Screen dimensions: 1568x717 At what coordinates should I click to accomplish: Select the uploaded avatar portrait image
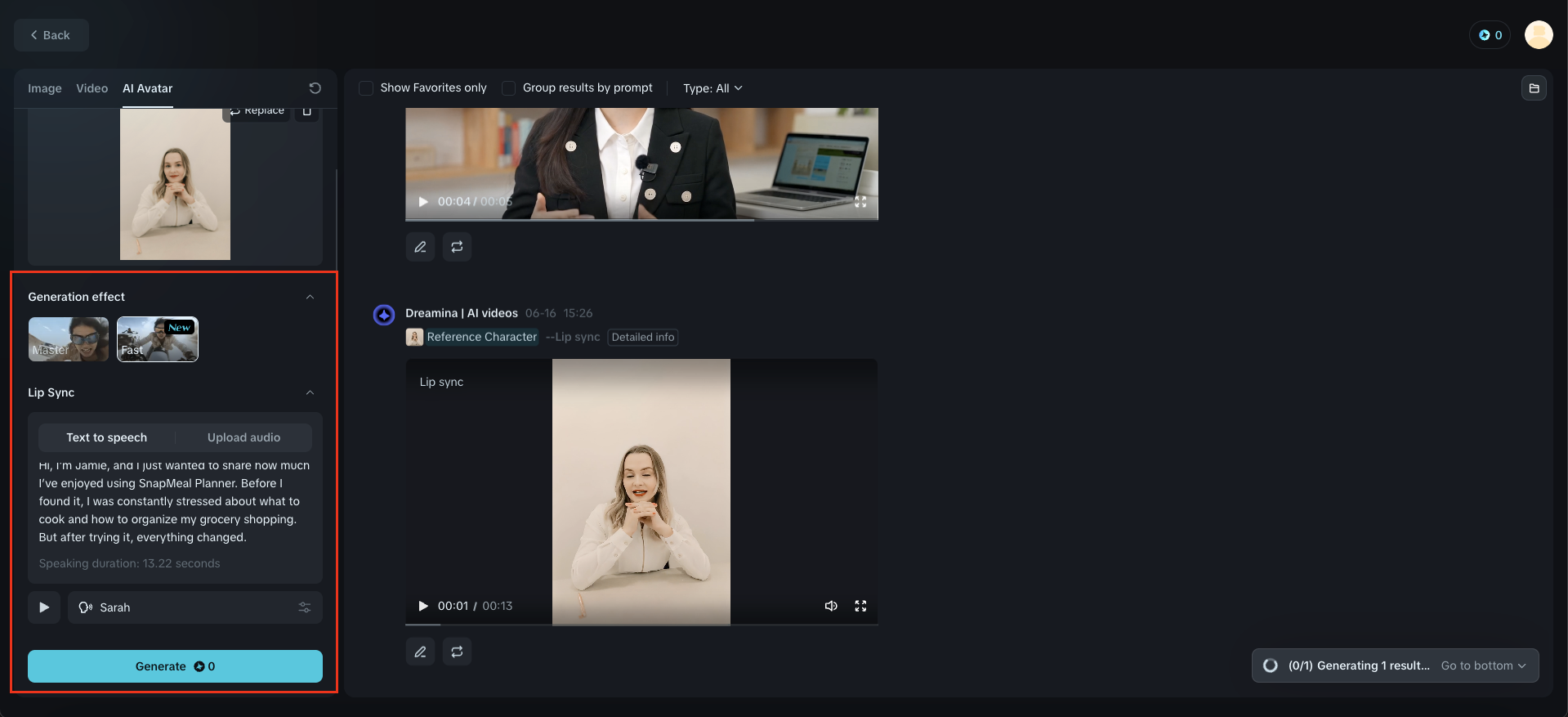[175, 184]
